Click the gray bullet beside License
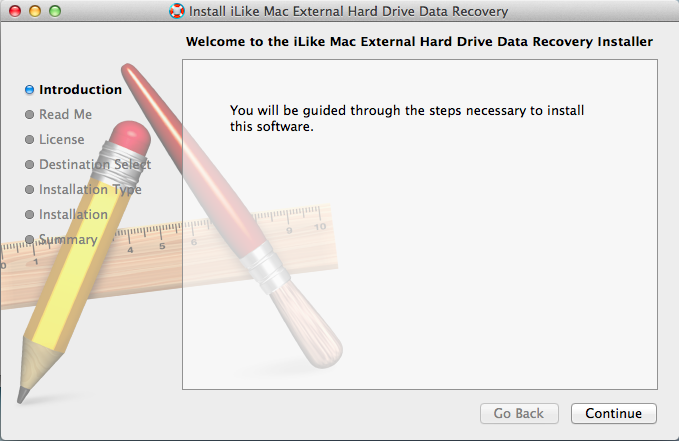This screenshot has width=679, height=441. coord(29,139)
